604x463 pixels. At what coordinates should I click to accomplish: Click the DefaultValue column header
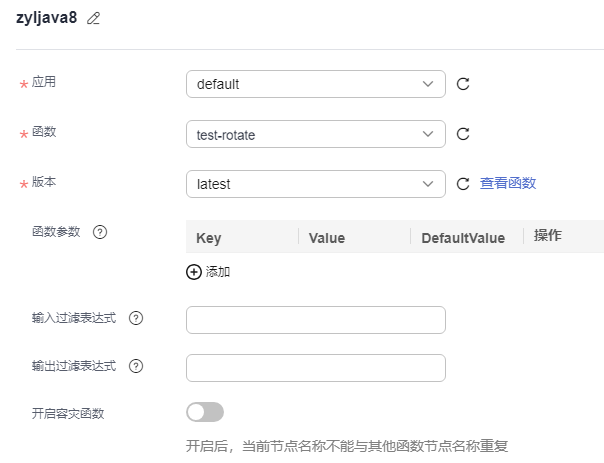tap(463, 238)
